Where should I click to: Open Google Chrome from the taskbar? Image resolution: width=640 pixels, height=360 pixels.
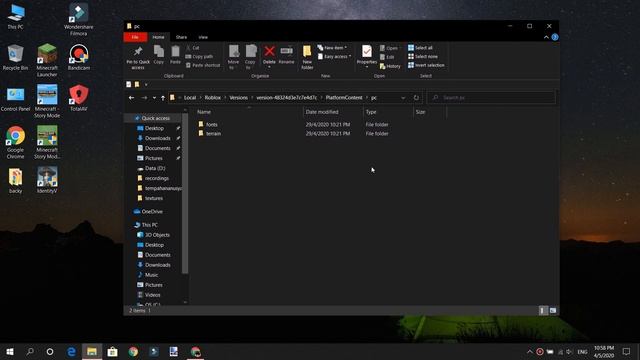click(x=133, y=351)
